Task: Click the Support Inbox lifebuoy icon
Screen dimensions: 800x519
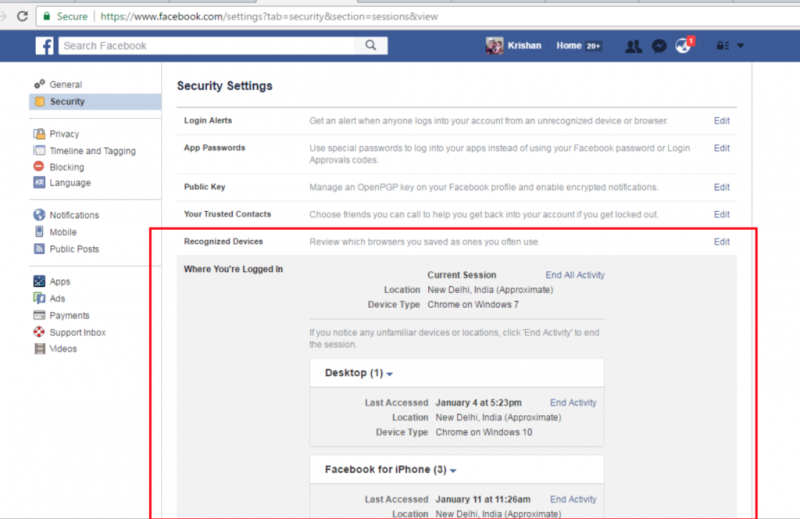Action: 39,332
